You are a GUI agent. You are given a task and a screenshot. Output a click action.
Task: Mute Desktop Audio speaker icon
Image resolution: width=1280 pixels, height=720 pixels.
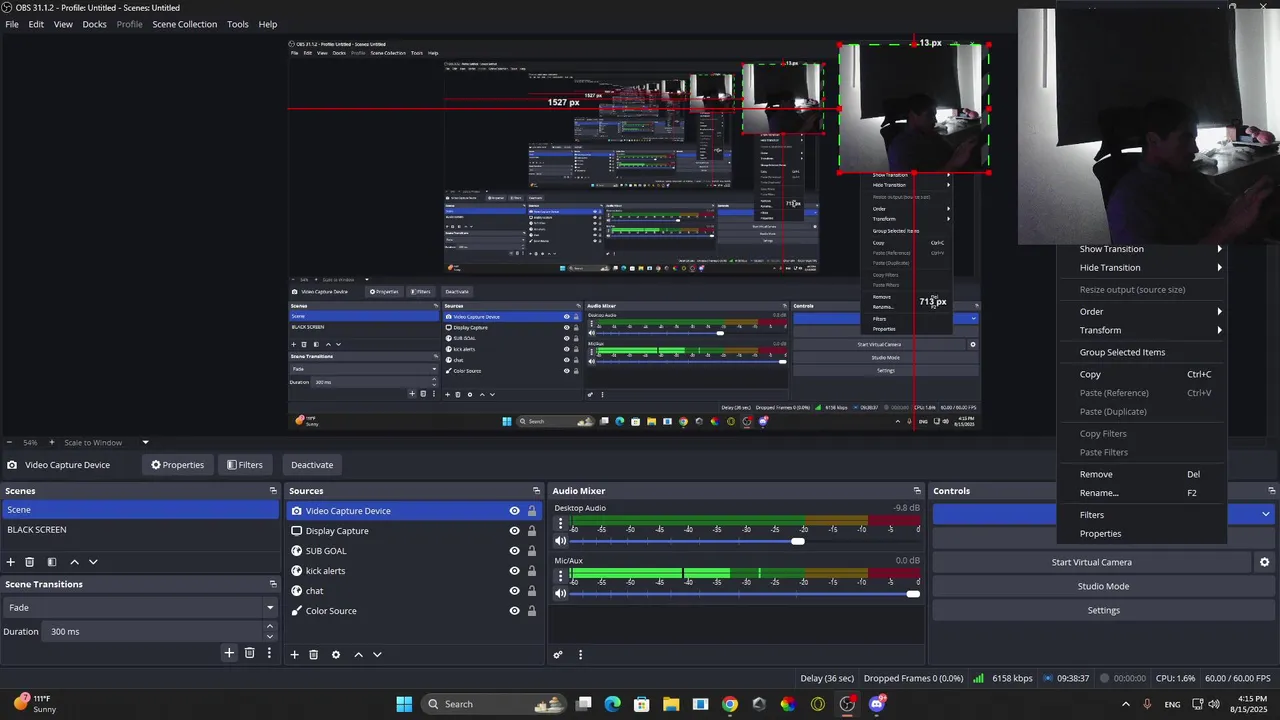561,541
